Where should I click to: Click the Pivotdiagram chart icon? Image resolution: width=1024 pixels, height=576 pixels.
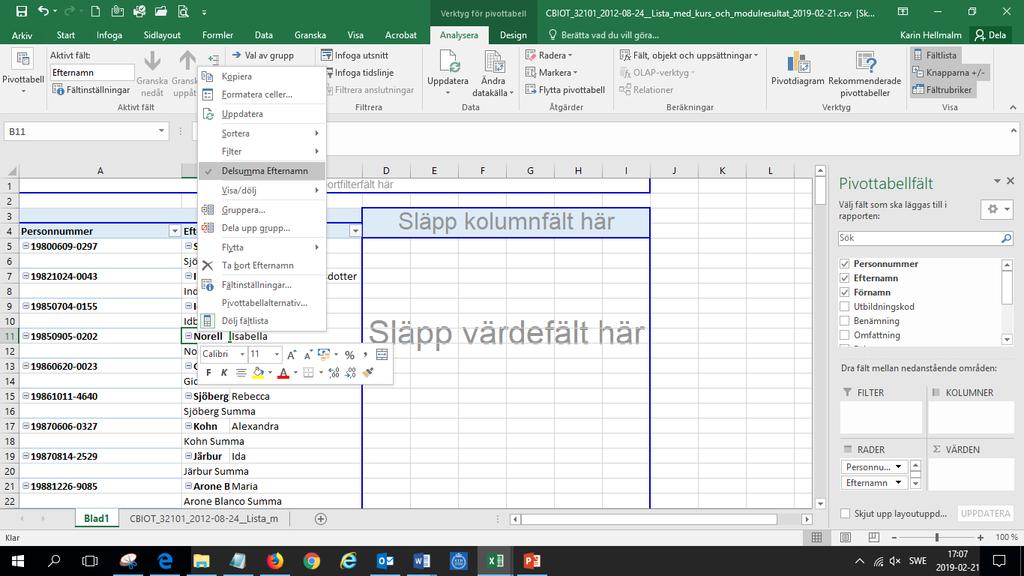[x=797, y=62]
